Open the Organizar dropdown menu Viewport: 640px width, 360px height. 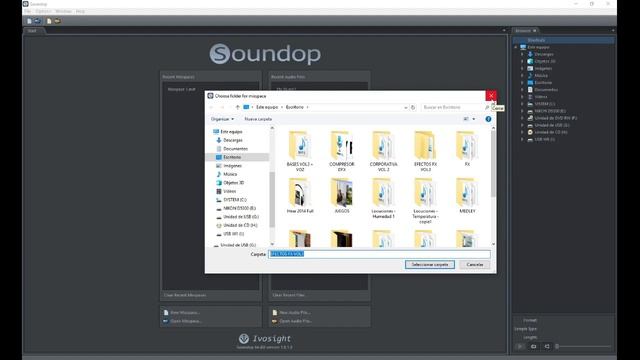pos(222,119)
